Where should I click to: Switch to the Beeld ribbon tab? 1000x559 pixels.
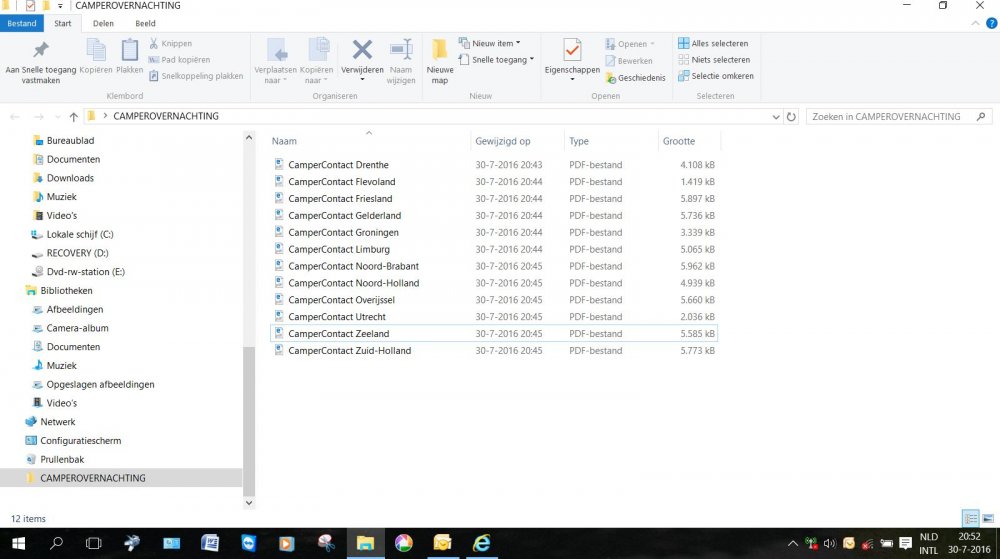(145, 22)
